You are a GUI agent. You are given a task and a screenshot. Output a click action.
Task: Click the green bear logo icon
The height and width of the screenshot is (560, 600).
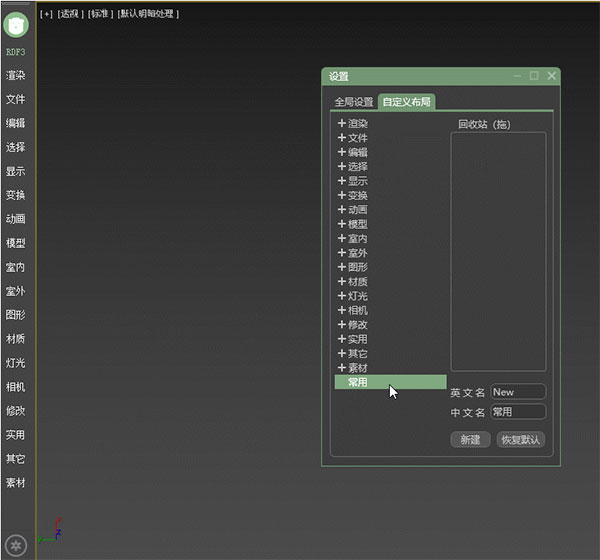[16, 25]
